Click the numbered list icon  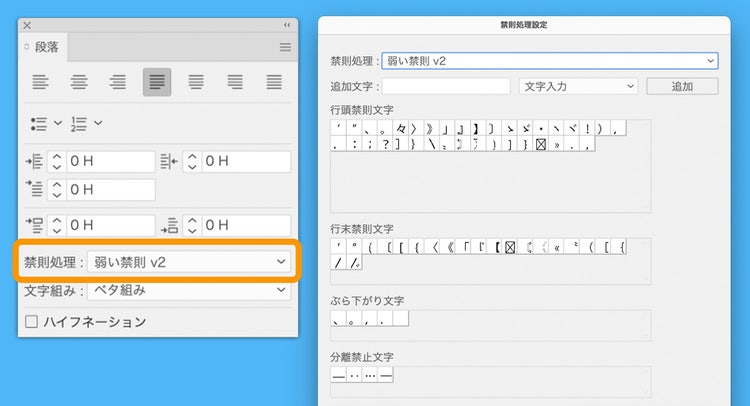pos(81,124)
